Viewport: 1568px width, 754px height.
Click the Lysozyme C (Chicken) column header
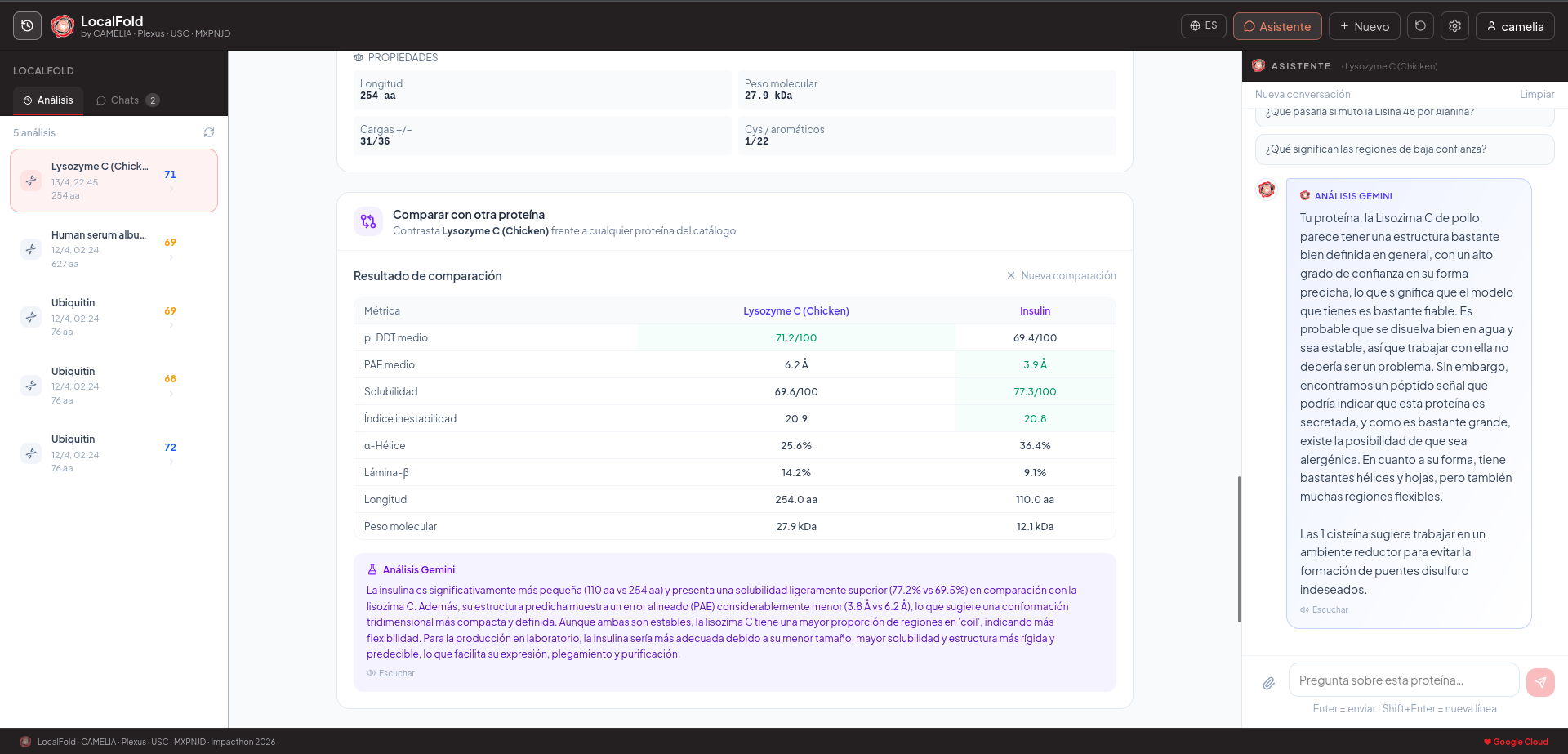point(796,311)
